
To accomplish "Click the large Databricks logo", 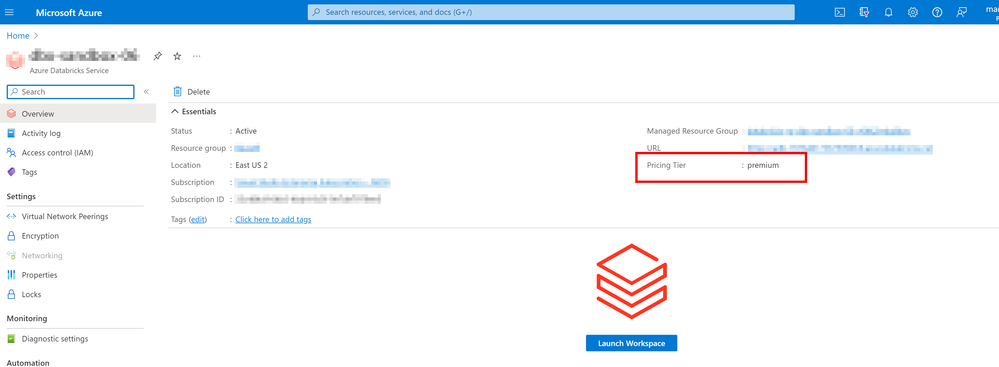I will tap(631, 282).
